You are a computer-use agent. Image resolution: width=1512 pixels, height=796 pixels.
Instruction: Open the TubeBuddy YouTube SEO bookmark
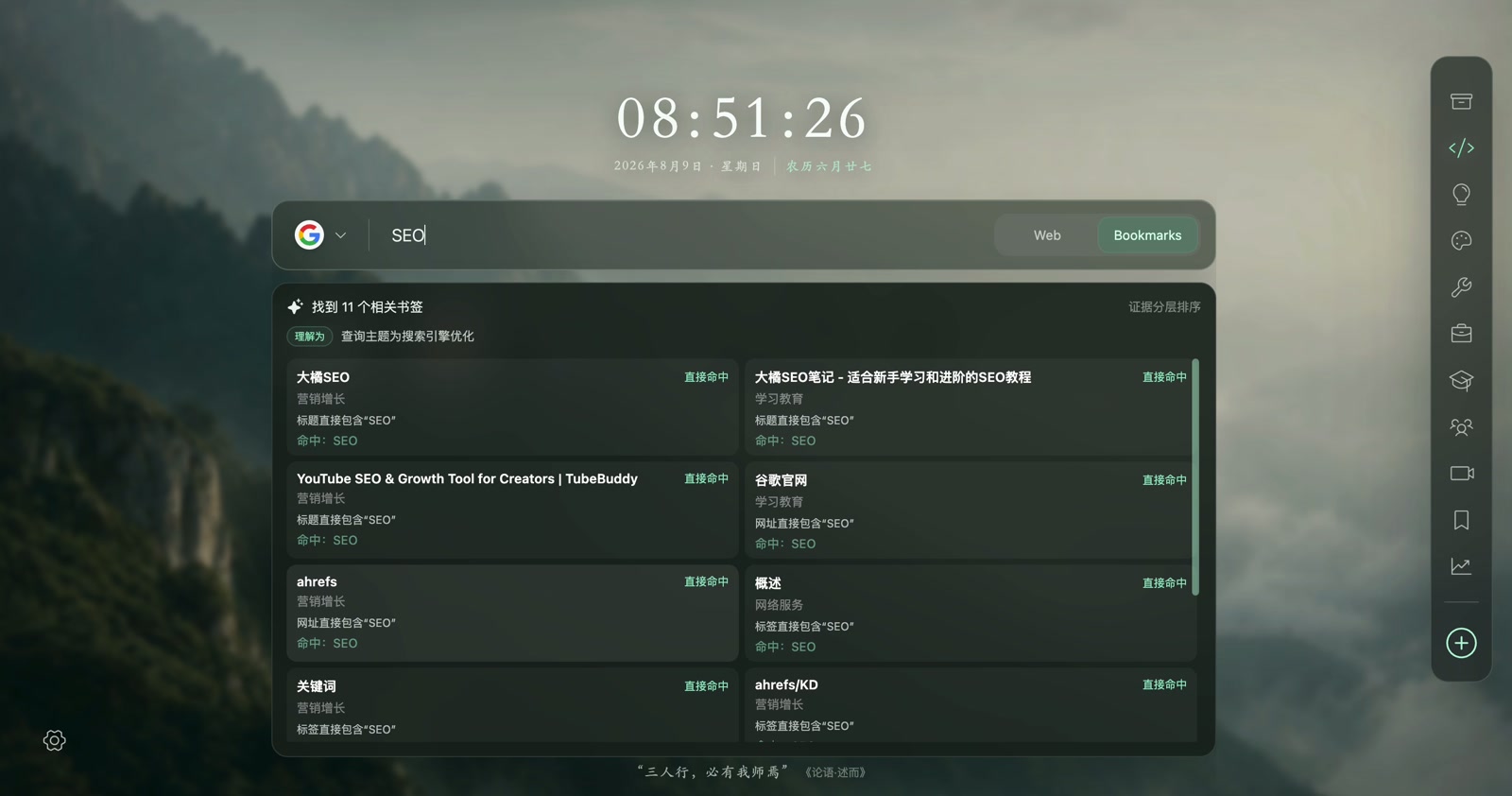[512, 510]
